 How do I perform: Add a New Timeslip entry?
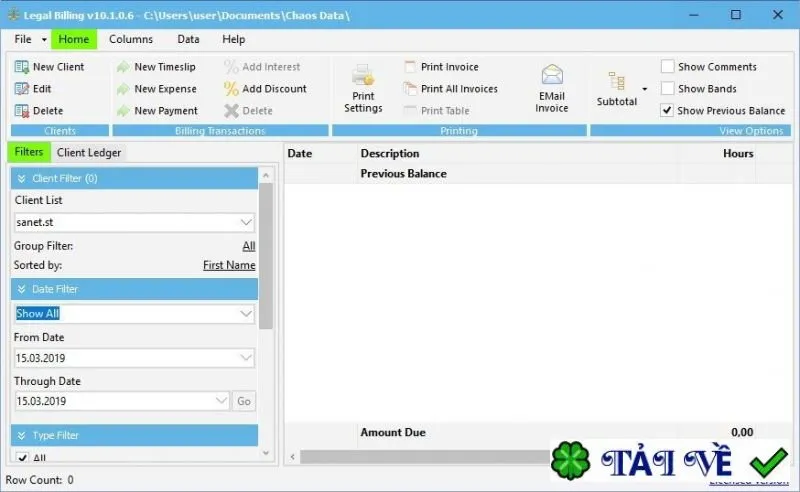(157, 67)
